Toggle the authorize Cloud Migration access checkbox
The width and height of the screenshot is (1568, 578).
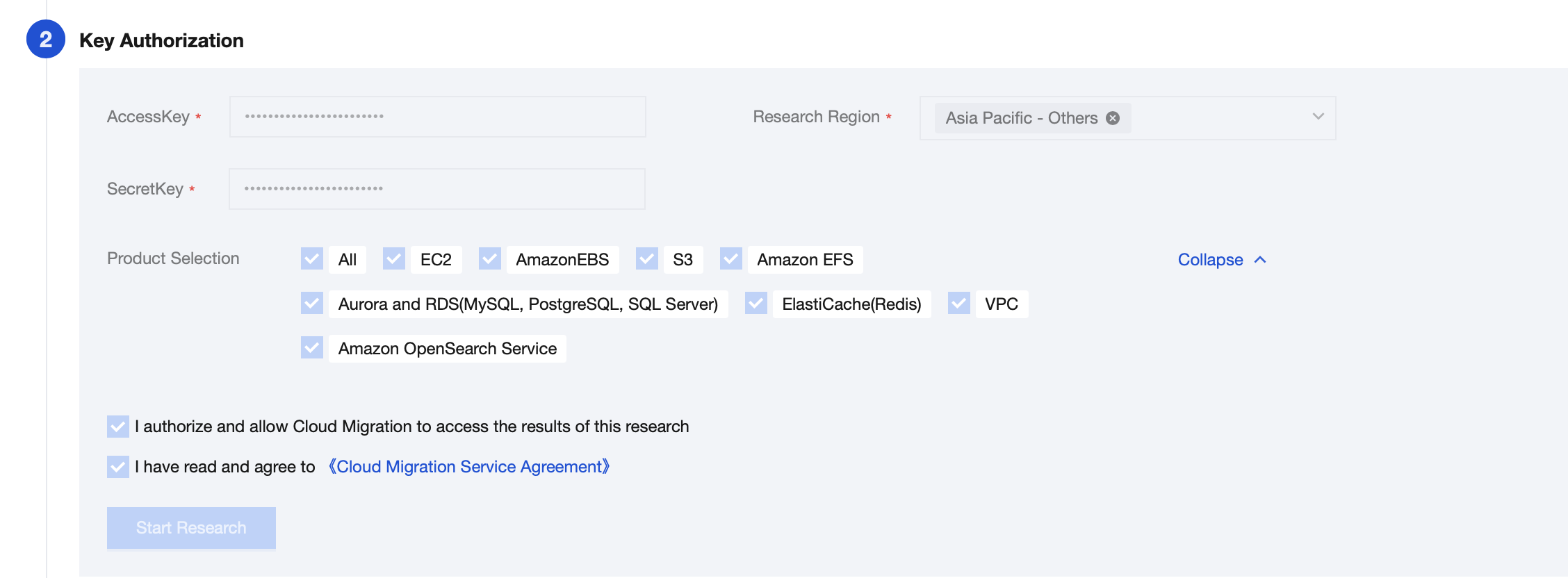(x=118, y=427)
